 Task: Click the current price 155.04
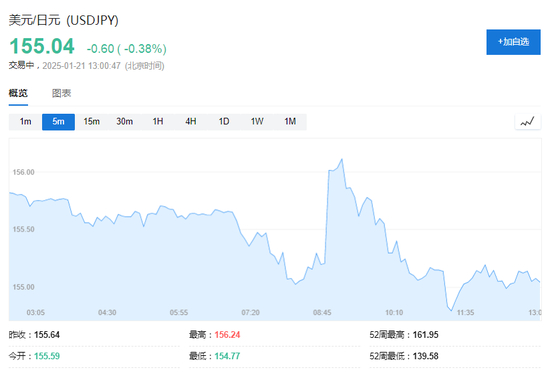[42, 46]
